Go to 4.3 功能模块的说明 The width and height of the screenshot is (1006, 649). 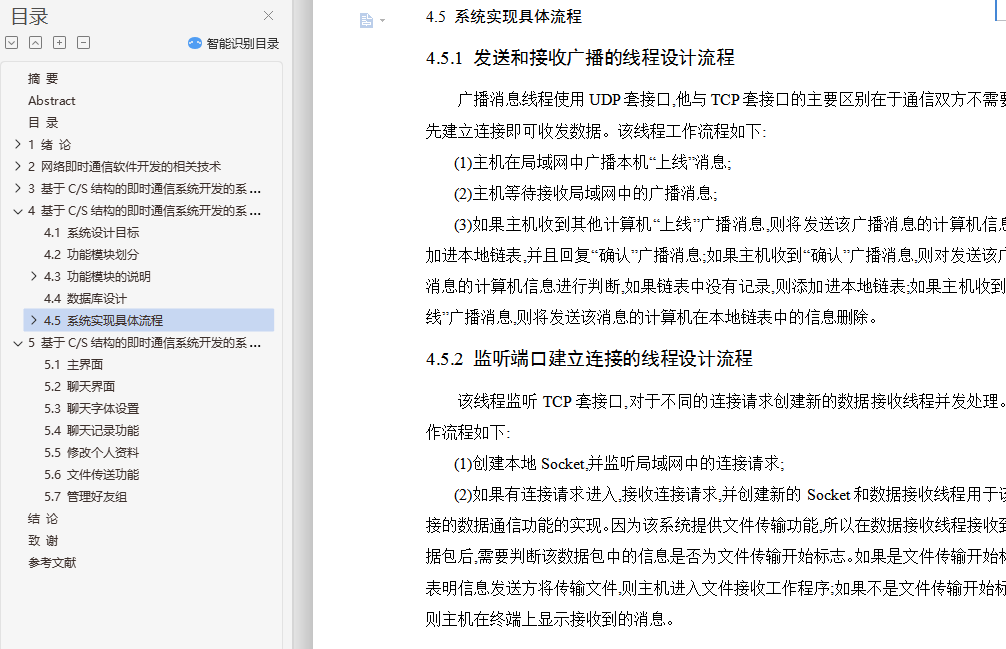(x=97, y=276)
